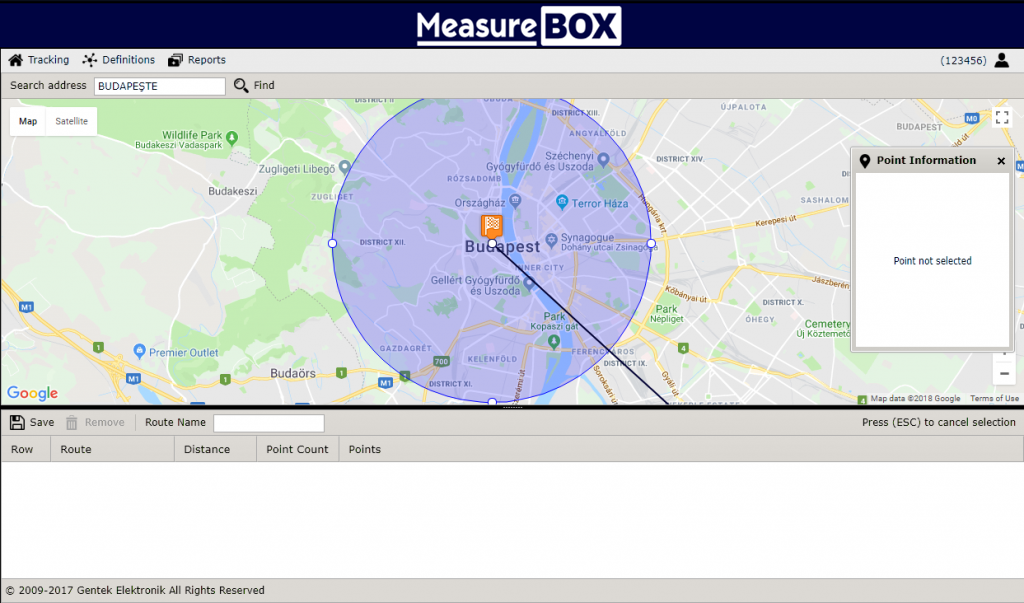
Task: Click the Tracking home icon
Action: click(x=15, y=60)
